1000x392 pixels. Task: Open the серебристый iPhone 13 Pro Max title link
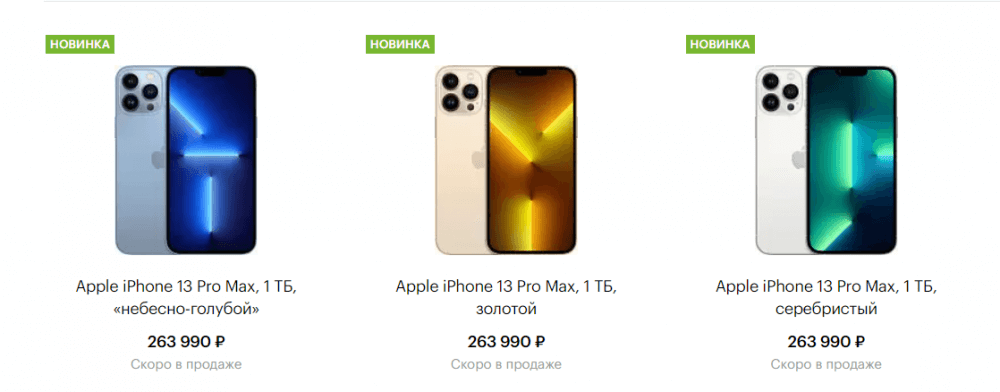[827, 298]
